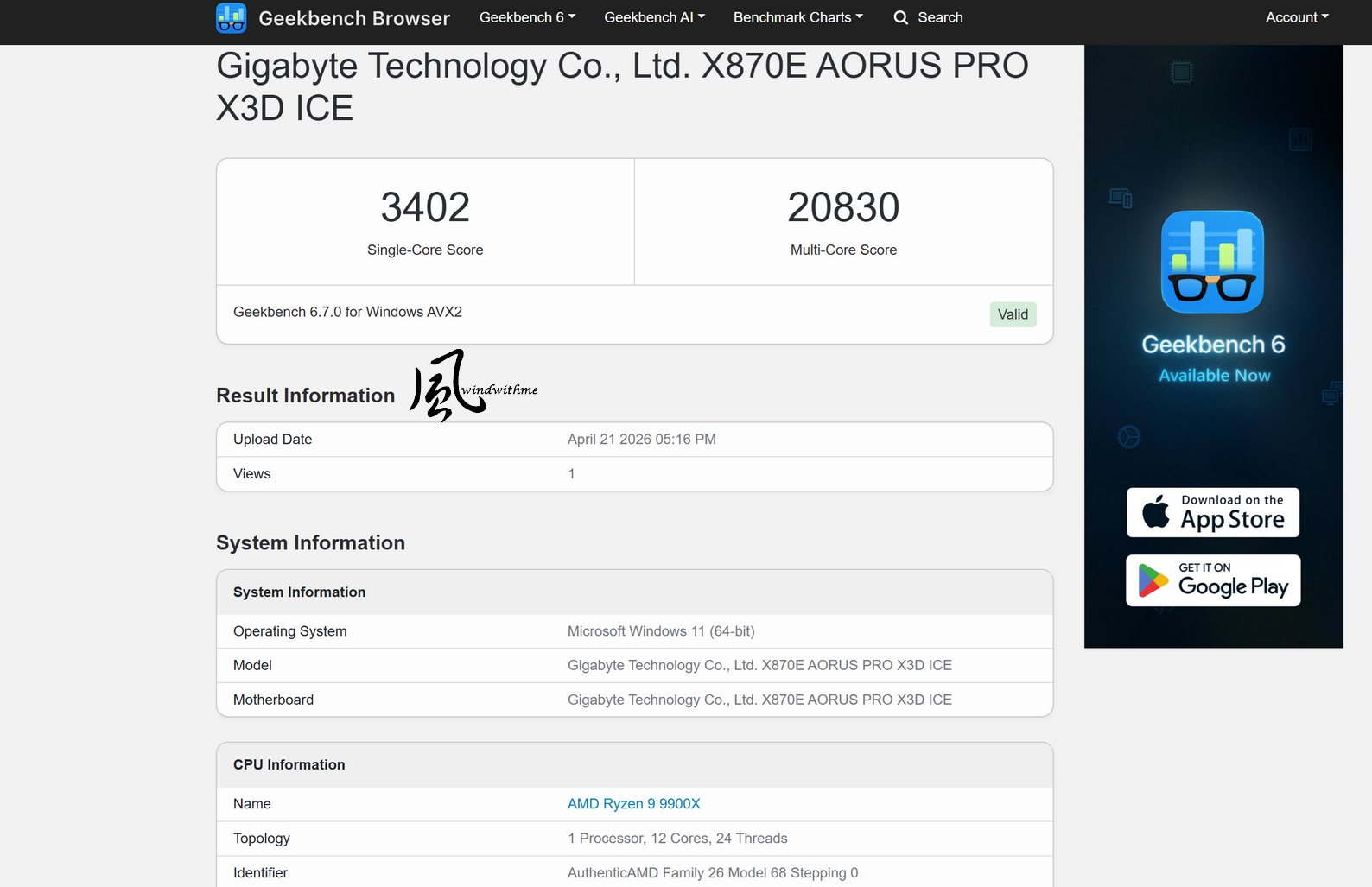Click the Multi-Core Score label
This screenshot has width=1372, height=887.
(843, 250)
